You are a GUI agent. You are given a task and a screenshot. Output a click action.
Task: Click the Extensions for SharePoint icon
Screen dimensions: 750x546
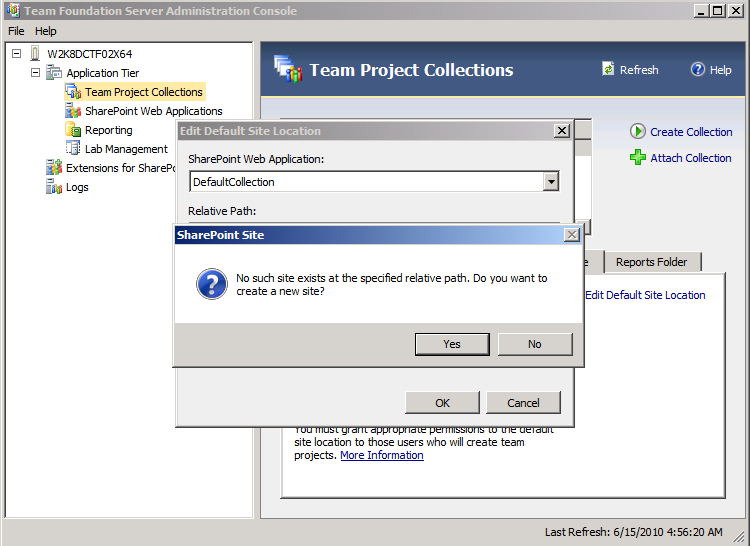coord(54,167)
